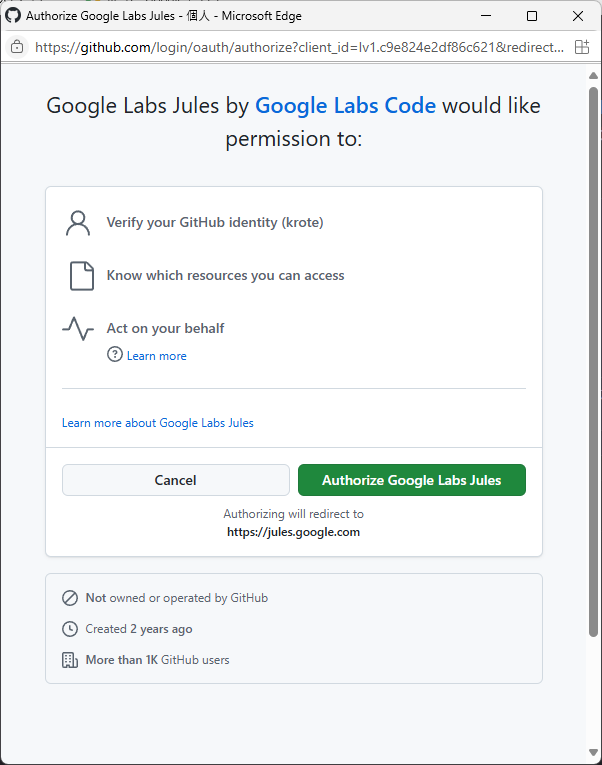Open the Google Labs Code link
The height and width of the screenshot is (765, 602).
[x=345, y=106]
